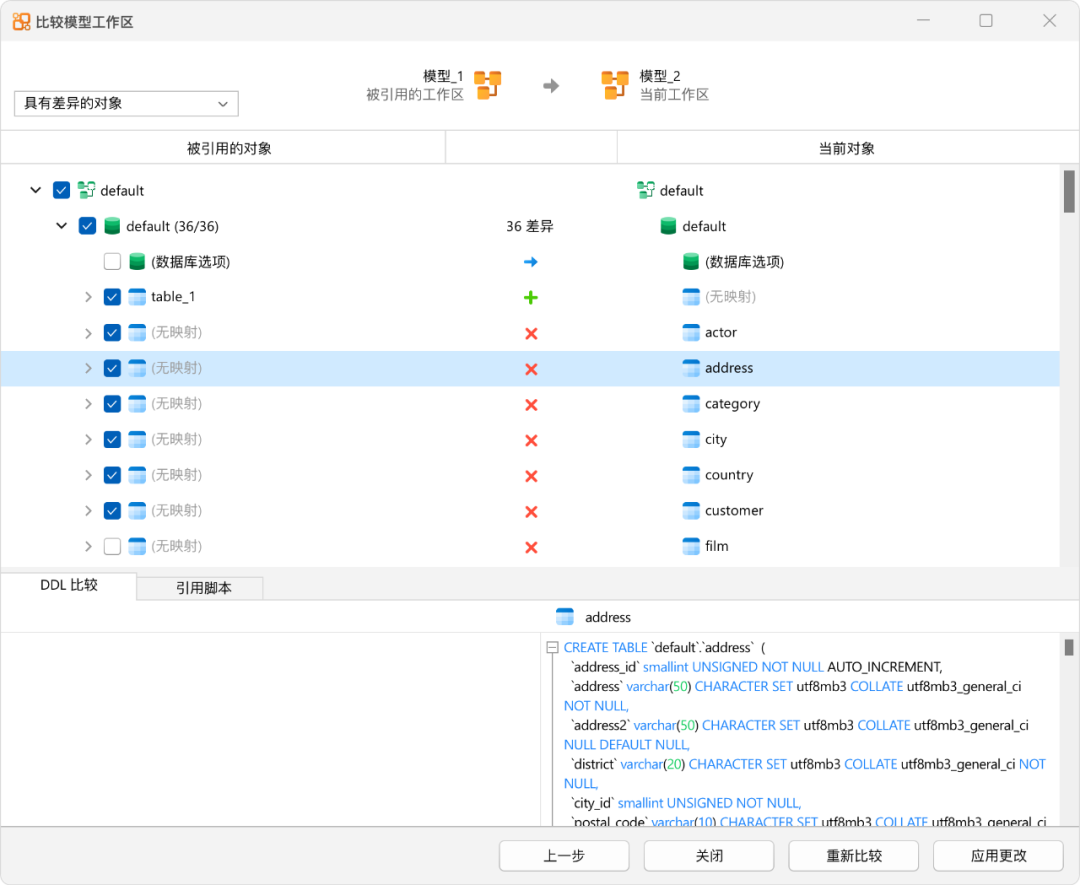Viewport: 1080px width, 885px height.
Task: Click the red X icon in the category row
Action: click(x=531, y=405)
